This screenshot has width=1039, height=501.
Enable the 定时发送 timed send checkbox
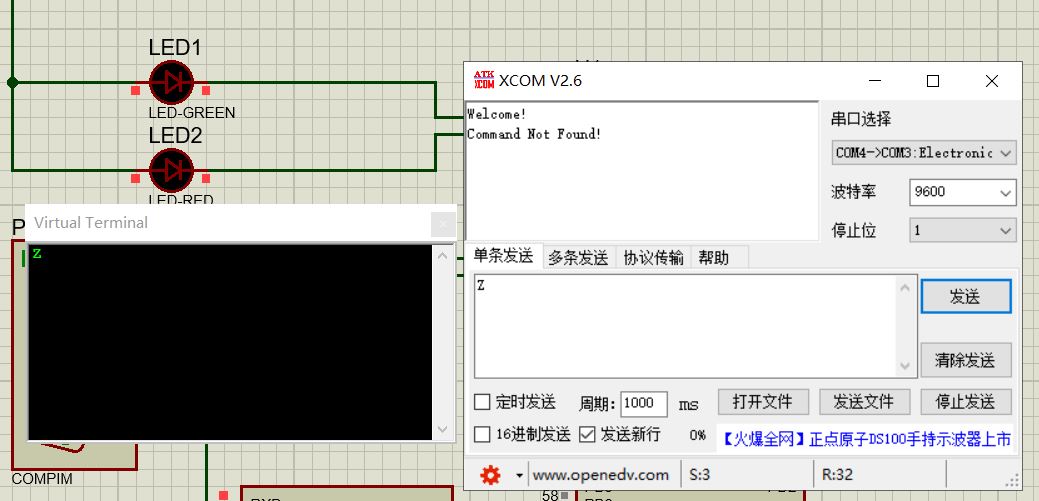pos(482,402)
